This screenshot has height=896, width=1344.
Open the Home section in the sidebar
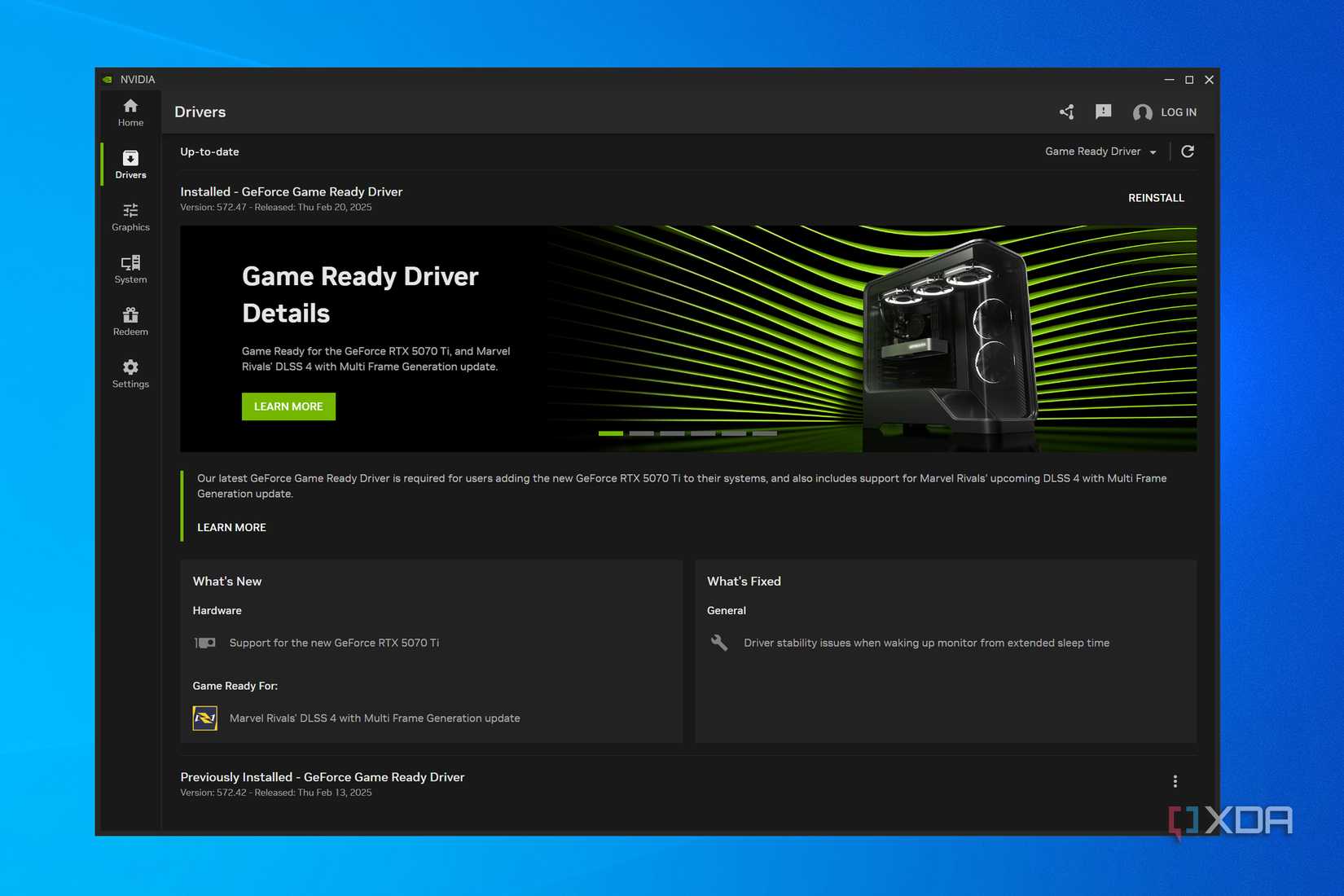tap(130, 112)
